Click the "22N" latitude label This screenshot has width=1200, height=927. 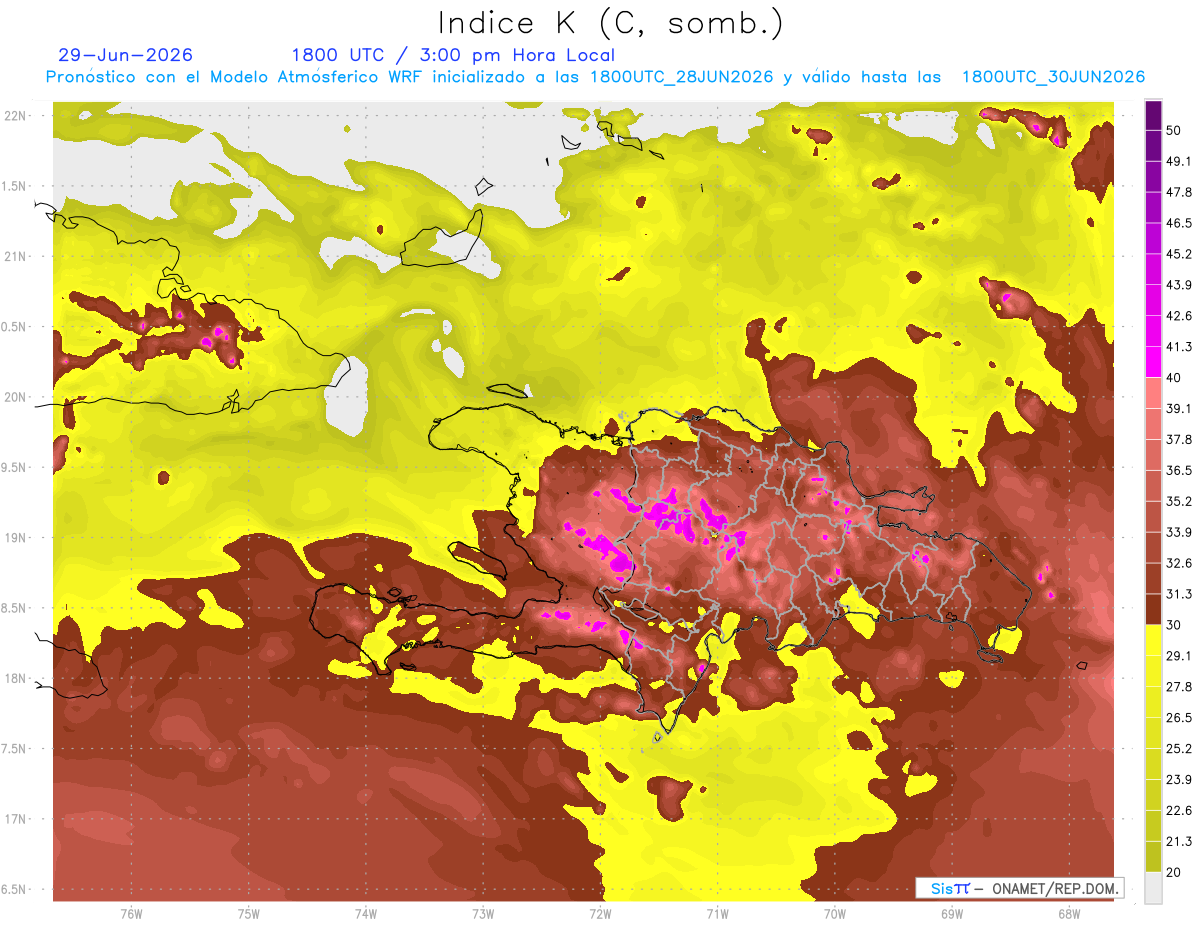click(15, 116)
